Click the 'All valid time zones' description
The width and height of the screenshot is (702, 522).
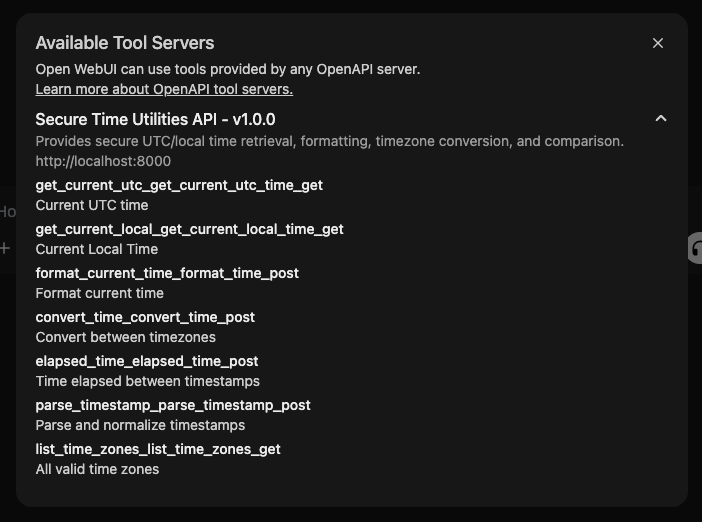[x=97, y=469]
